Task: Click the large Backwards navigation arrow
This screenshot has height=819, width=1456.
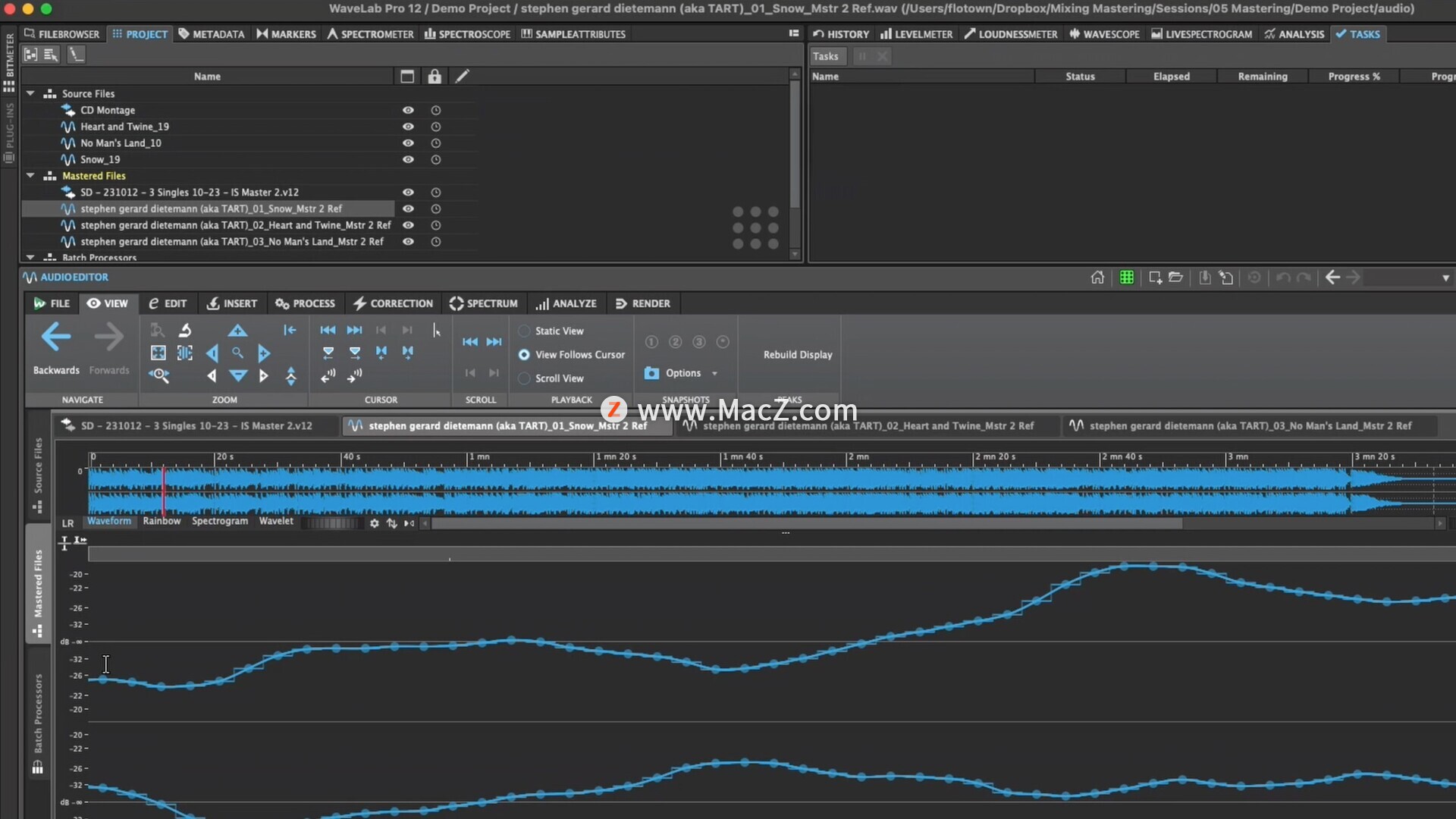Action: pyautogui.click(x=56, y=337)
